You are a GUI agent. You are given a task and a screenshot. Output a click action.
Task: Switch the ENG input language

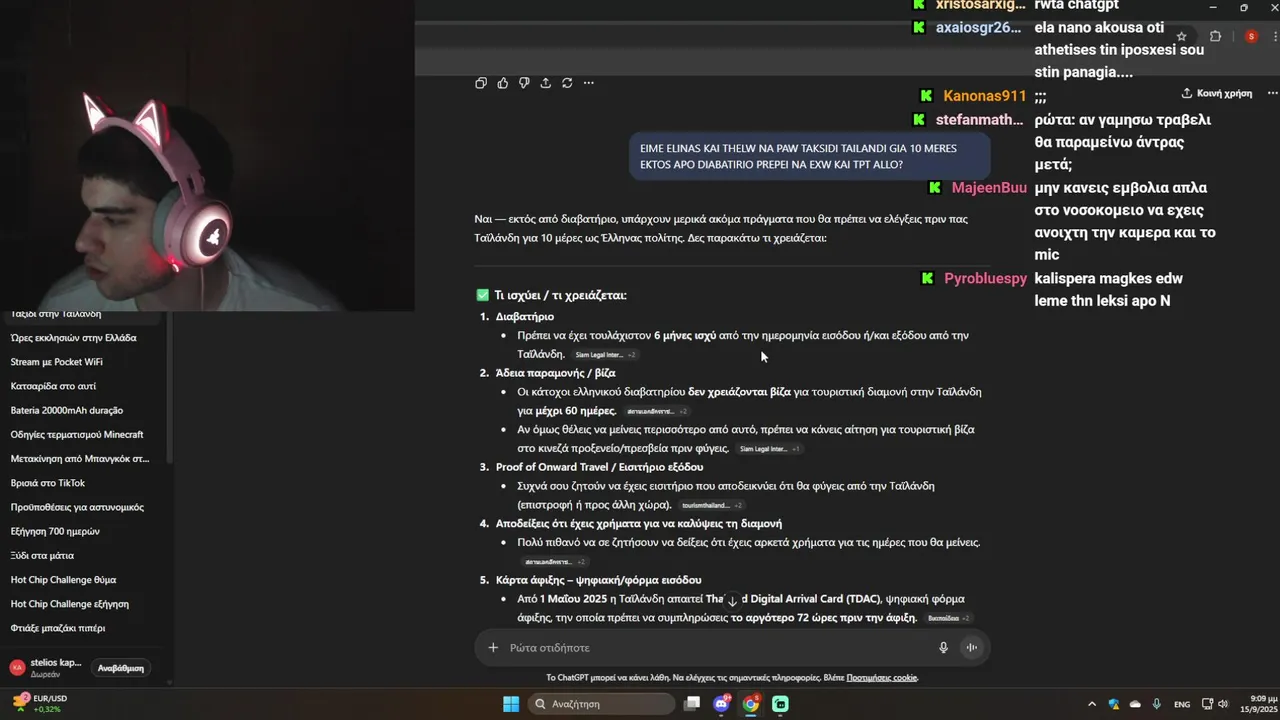(1182, 704)
